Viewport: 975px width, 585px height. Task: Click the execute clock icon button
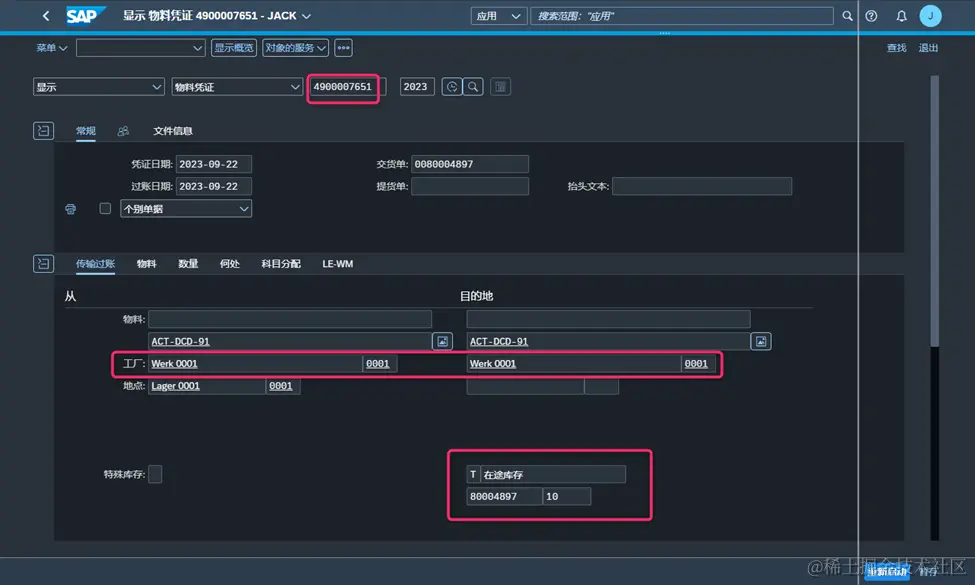pos(452,87)
